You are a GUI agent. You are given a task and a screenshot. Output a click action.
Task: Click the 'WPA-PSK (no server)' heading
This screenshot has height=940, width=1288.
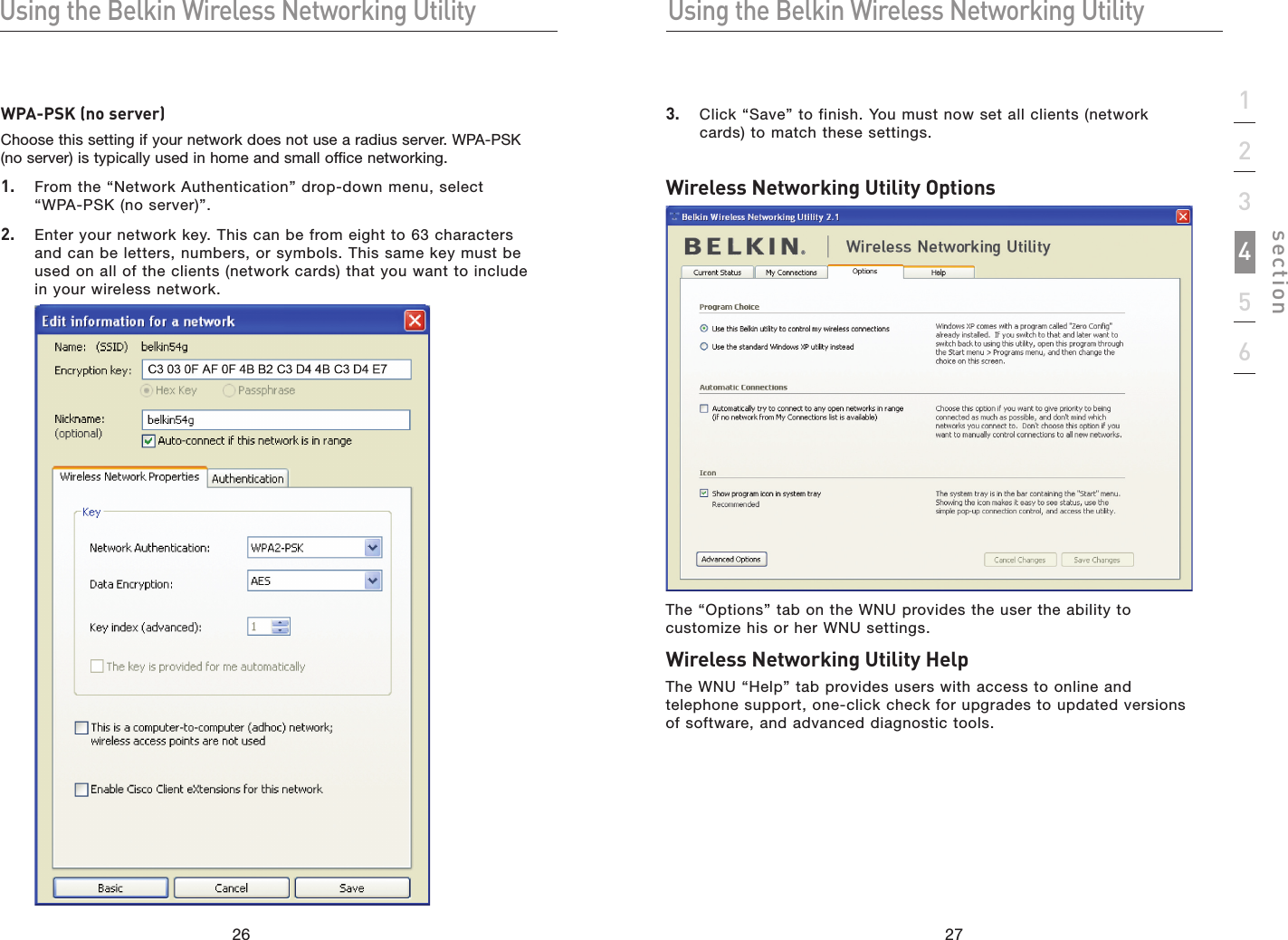point(83,113)
